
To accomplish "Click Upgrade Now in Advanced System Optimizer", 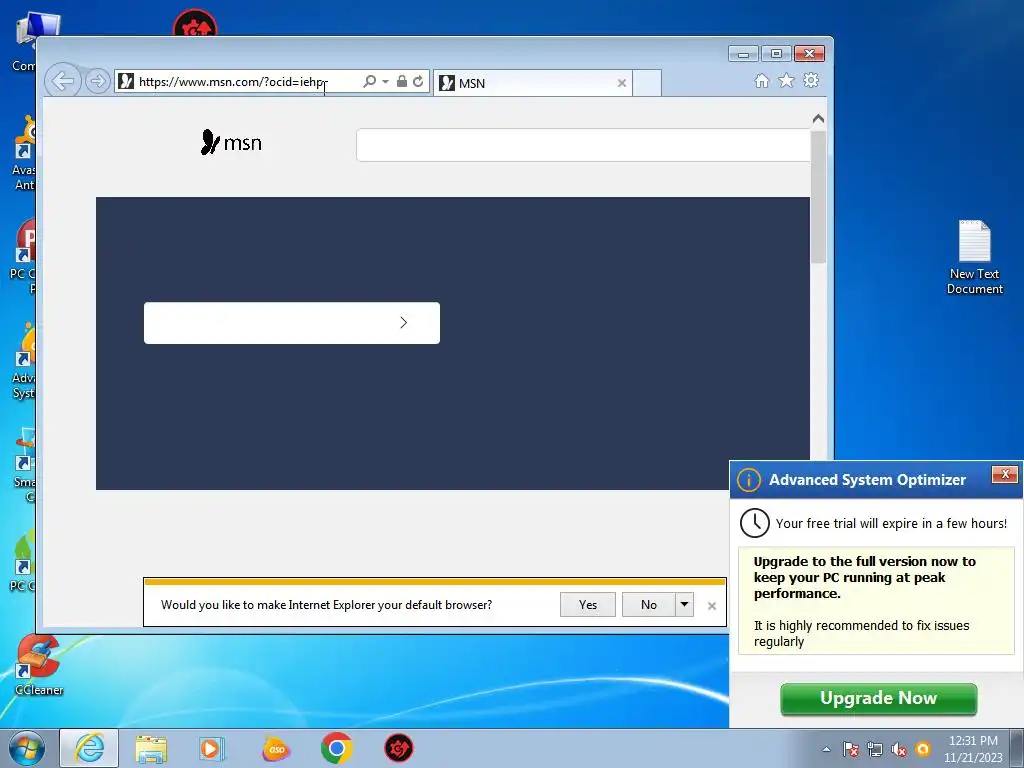I will point(878,699).
